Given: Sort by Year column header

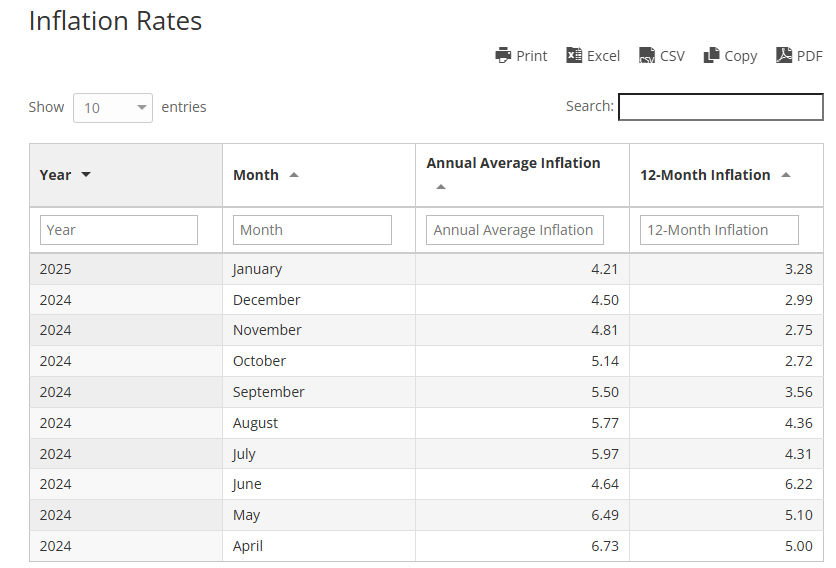Looking at the screenshot, I should click(x=126, y=175).
